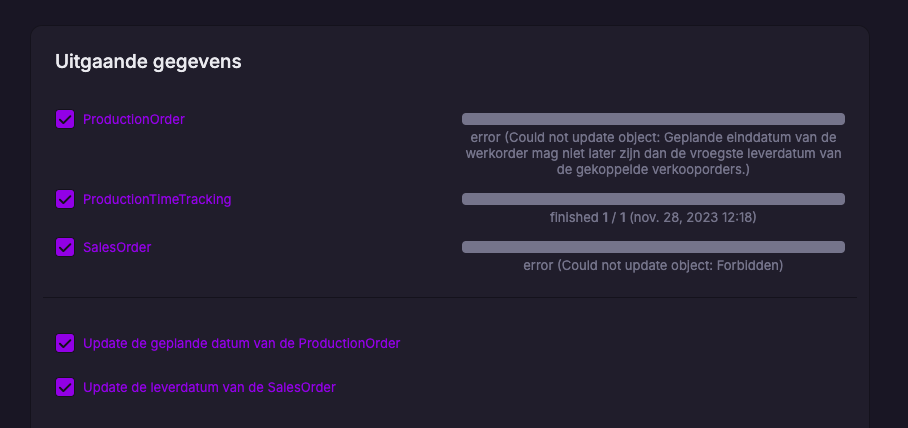Click the ProductionOrder 'Geplande einddatum' error message
Viewport: 908px width, 428px height.
[x=653, y=154]
